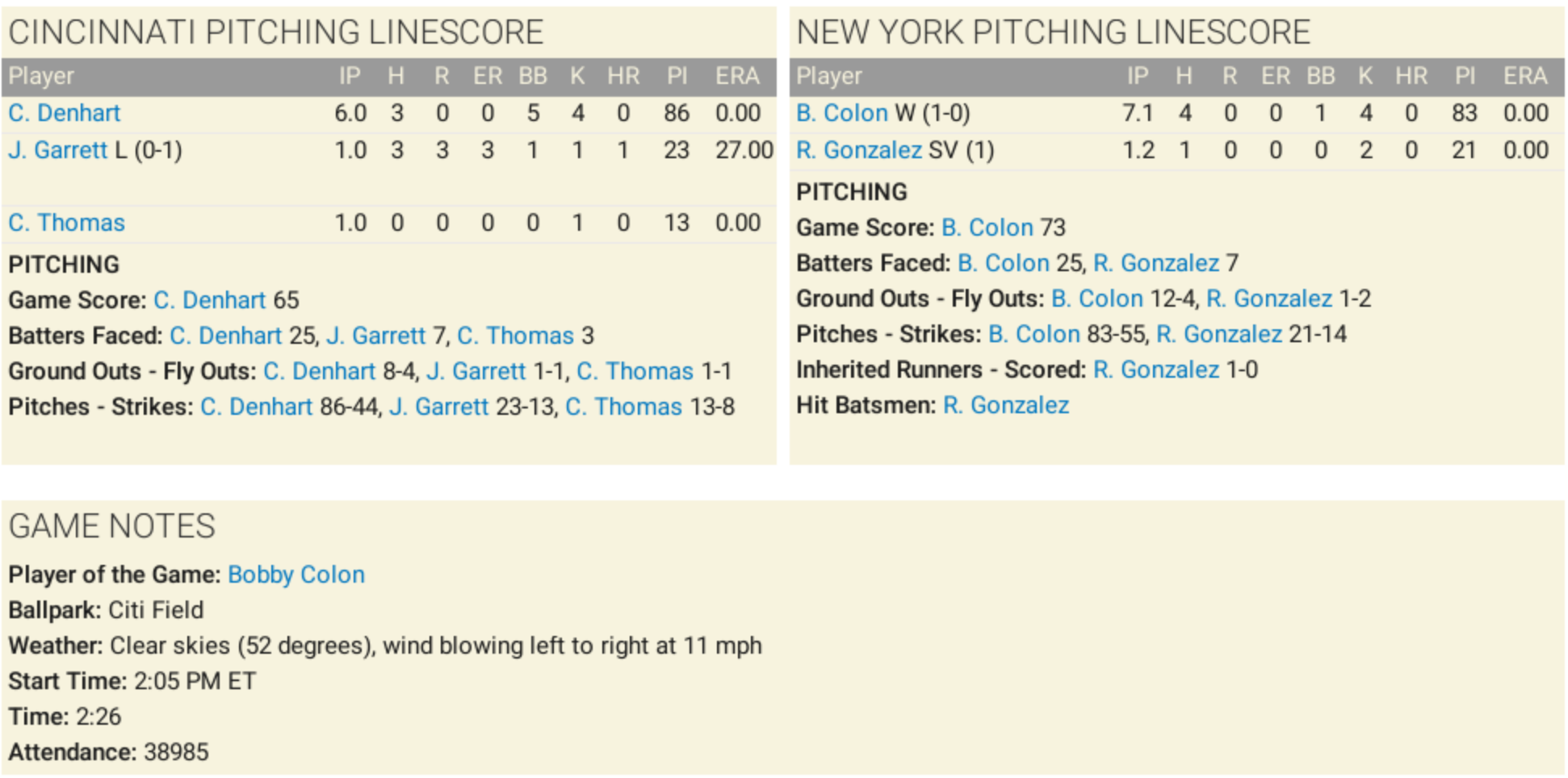Click C. Denhart in Cincinnati Game Score line
The width and height of the screenshot is (1568, 778).
click(x=209, y=300)
